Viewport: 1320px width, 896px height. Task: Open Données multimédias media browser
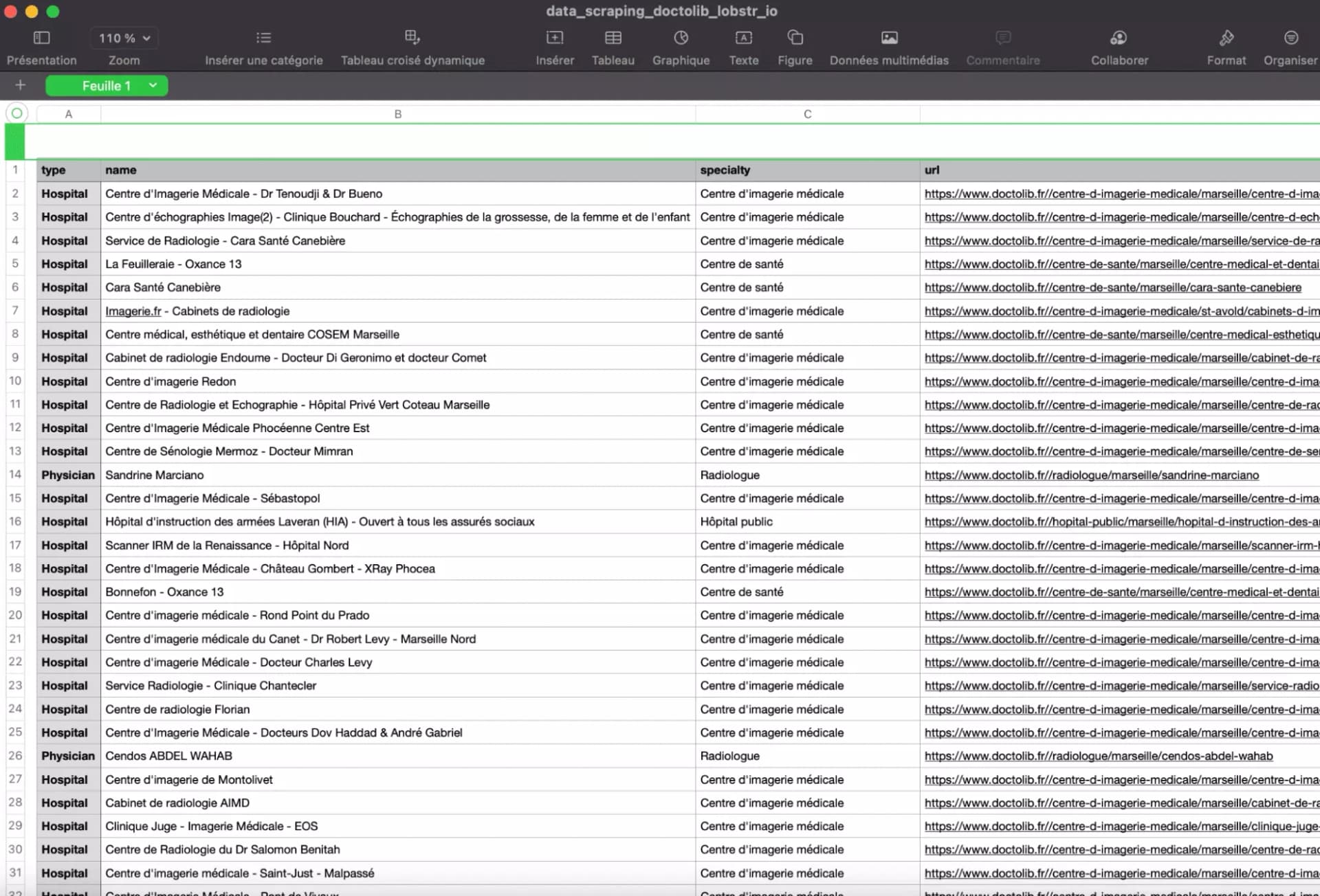[x=888, y=45]
